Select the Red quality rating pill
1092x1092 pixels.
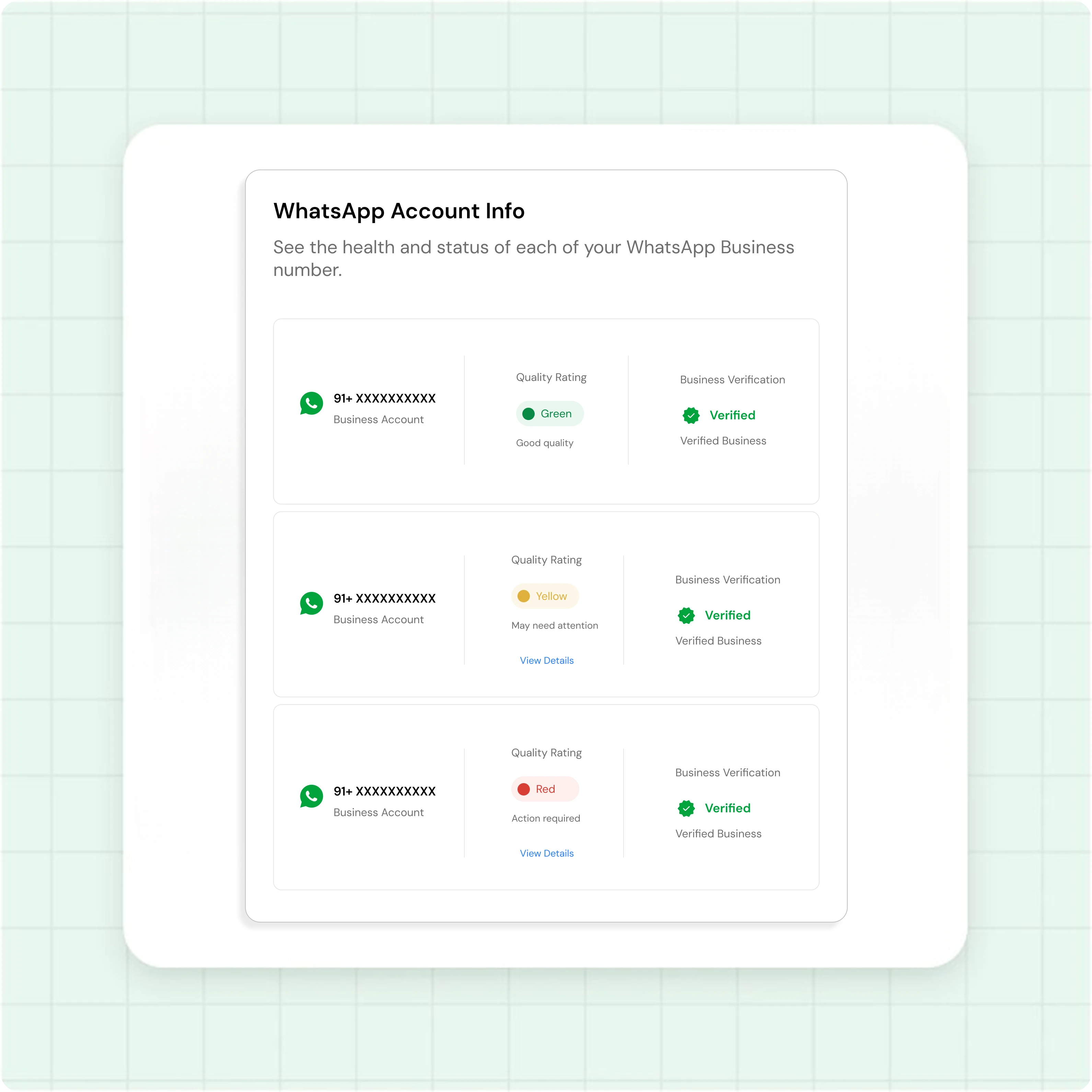click(545, 789)
